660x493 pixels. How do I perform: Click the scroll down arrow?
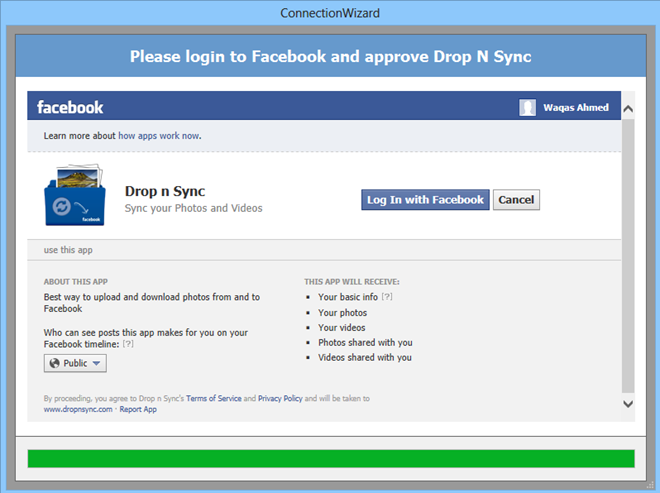628,404
